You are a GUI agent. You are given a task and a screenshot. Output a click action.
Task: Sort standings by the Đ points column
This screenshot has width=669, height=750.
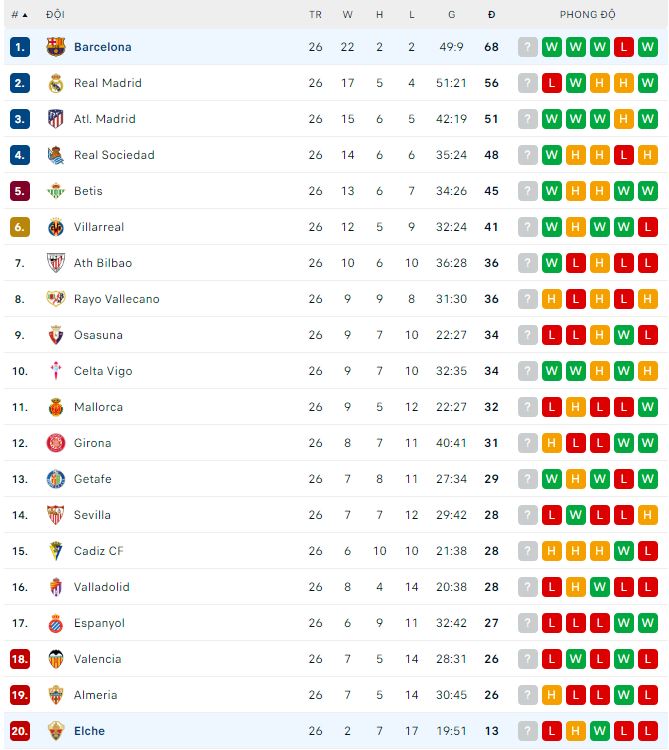[491, 15]
